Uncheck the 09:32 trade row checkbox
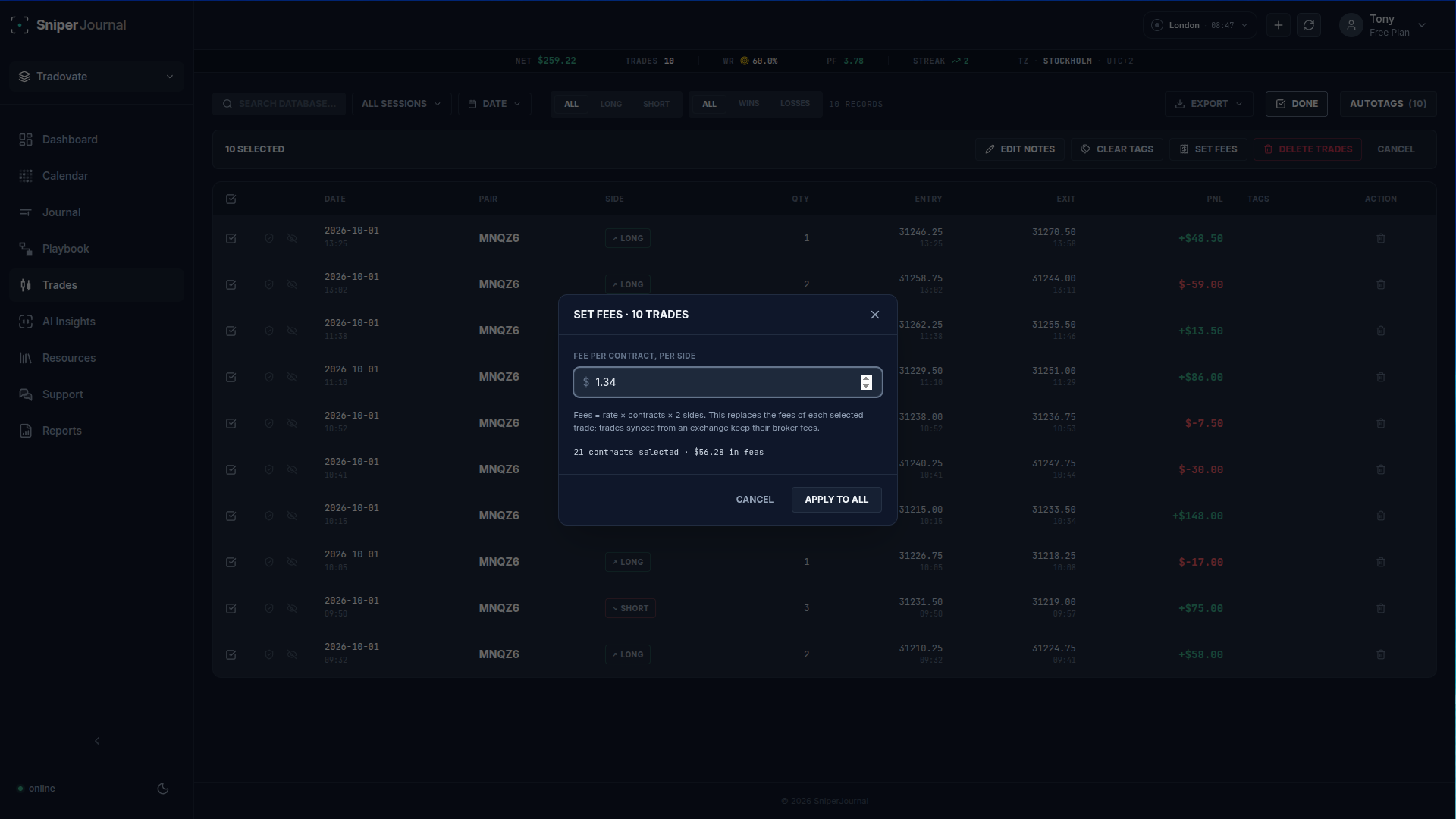1456x819 pixels. pyautogui.click(x=231, y=654)
